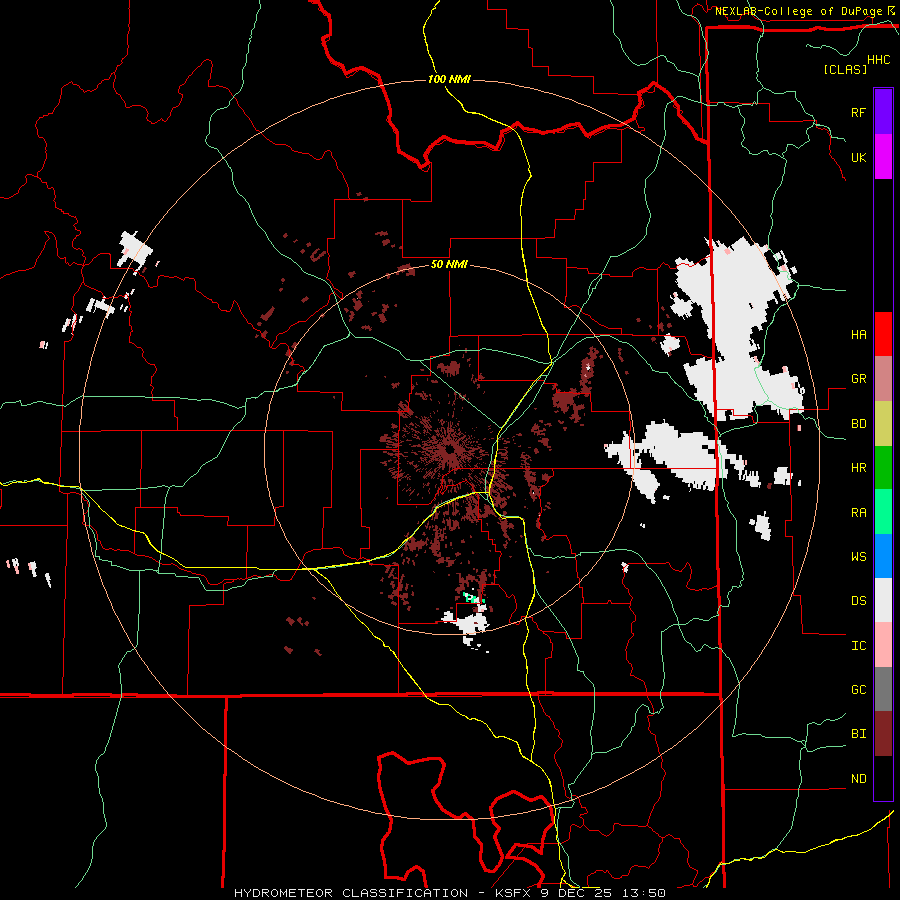
Task: Click the 'DS' legend label text
Action: click(x=858, y=600)
